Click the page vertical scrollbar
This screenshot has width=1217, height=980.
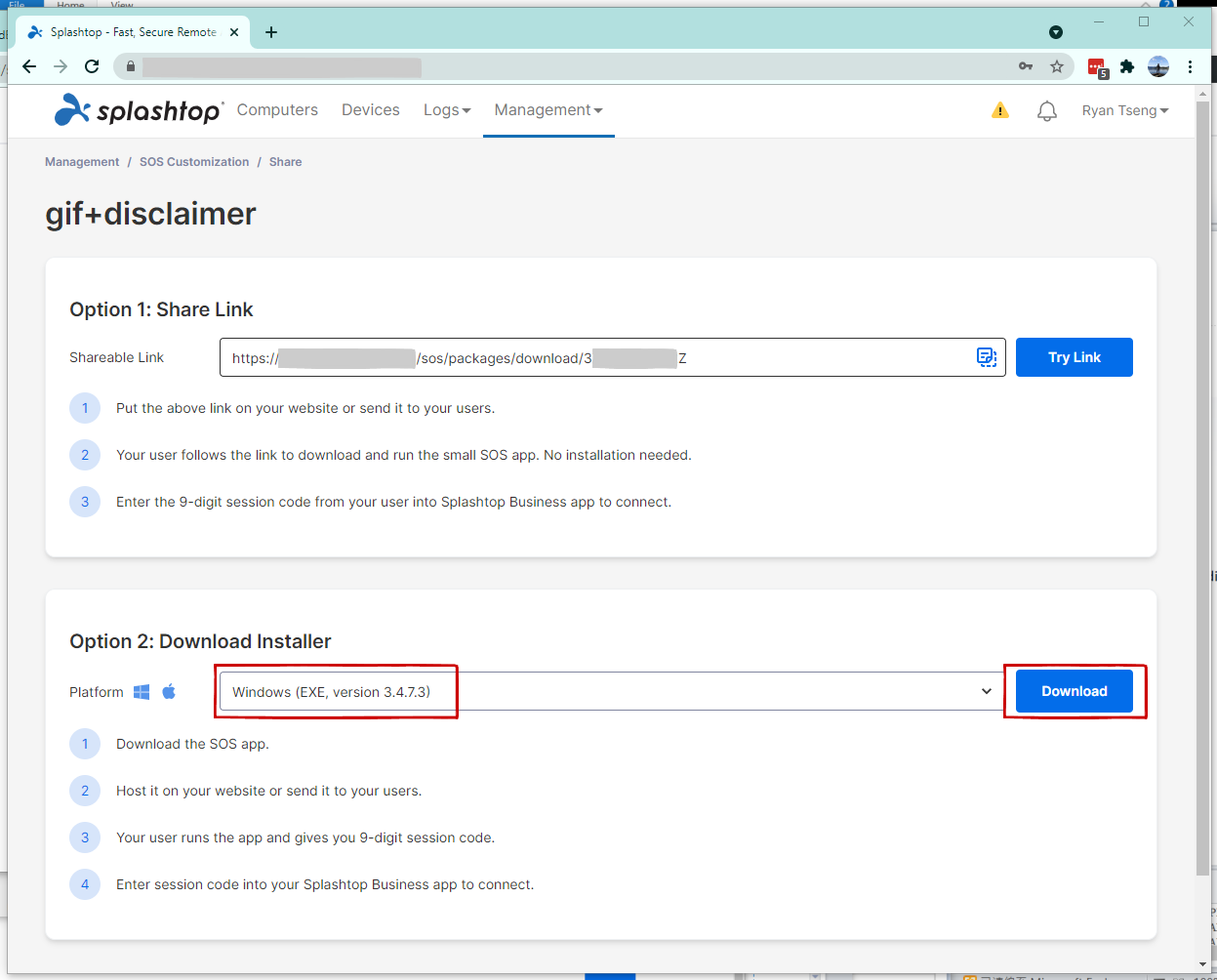pyautogui.click(x=1201, y=488)
